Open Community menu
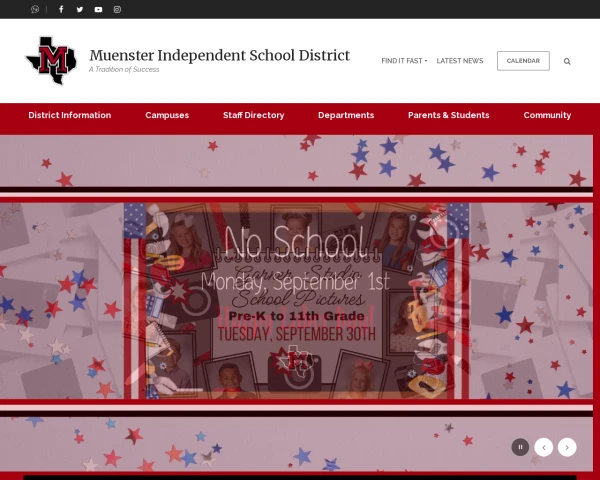 click(547, 115)
